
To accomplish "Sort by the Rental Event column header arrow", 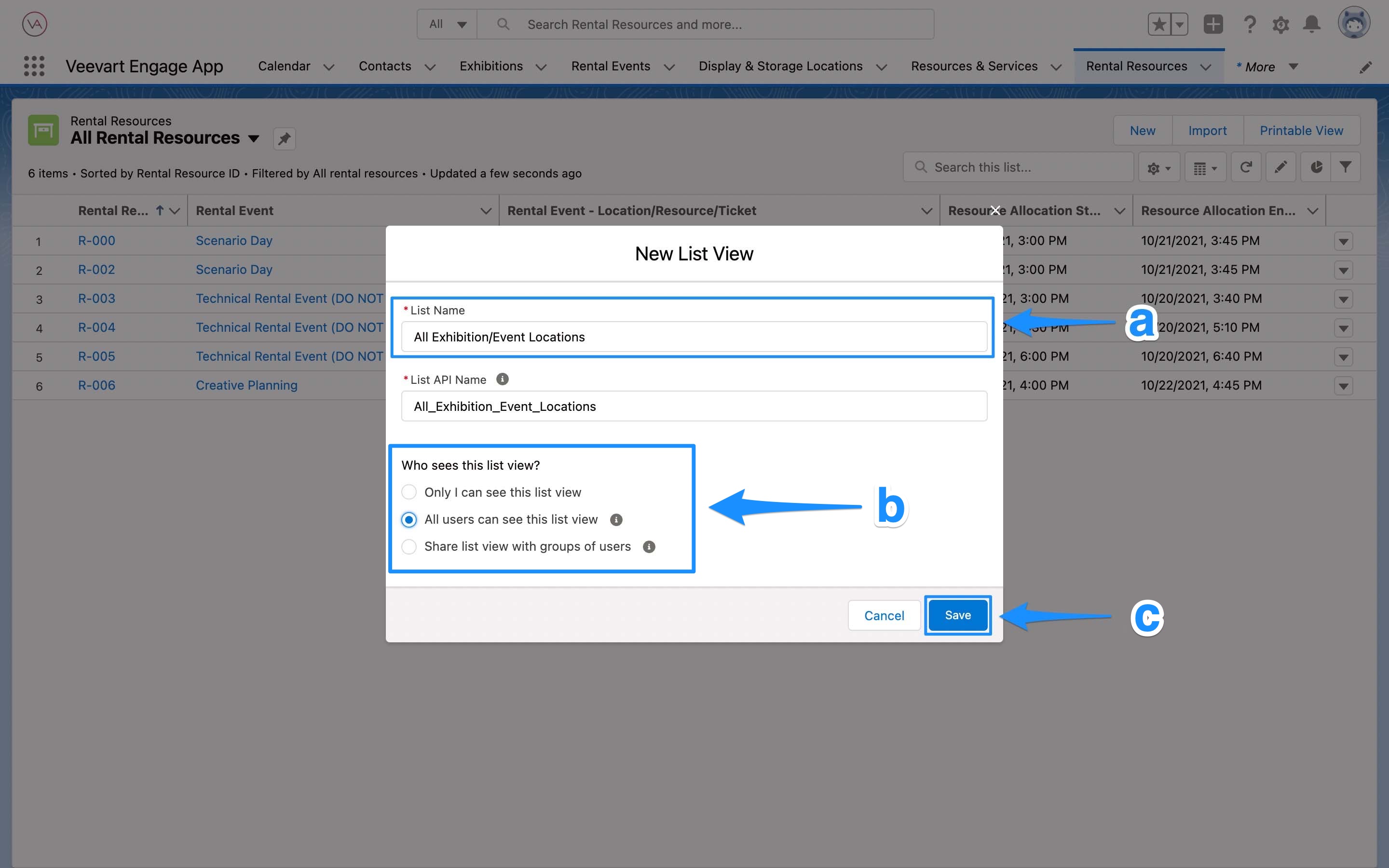I will tap(486, 211).
